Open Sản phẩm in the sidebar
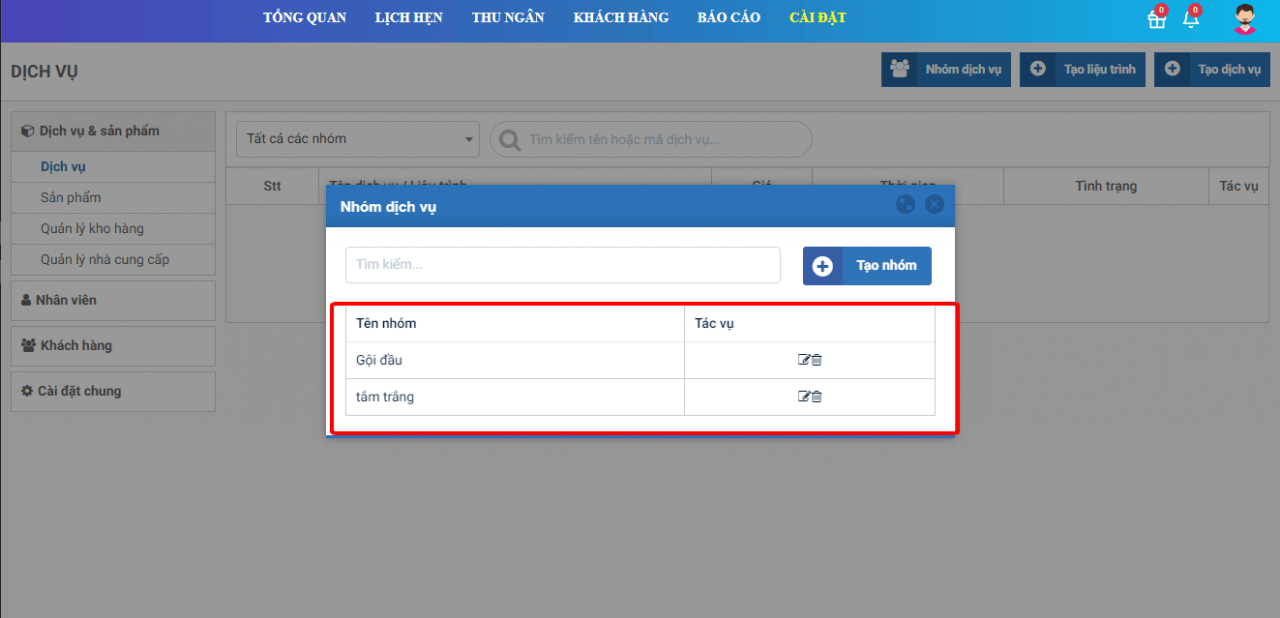 pos(71,198)
